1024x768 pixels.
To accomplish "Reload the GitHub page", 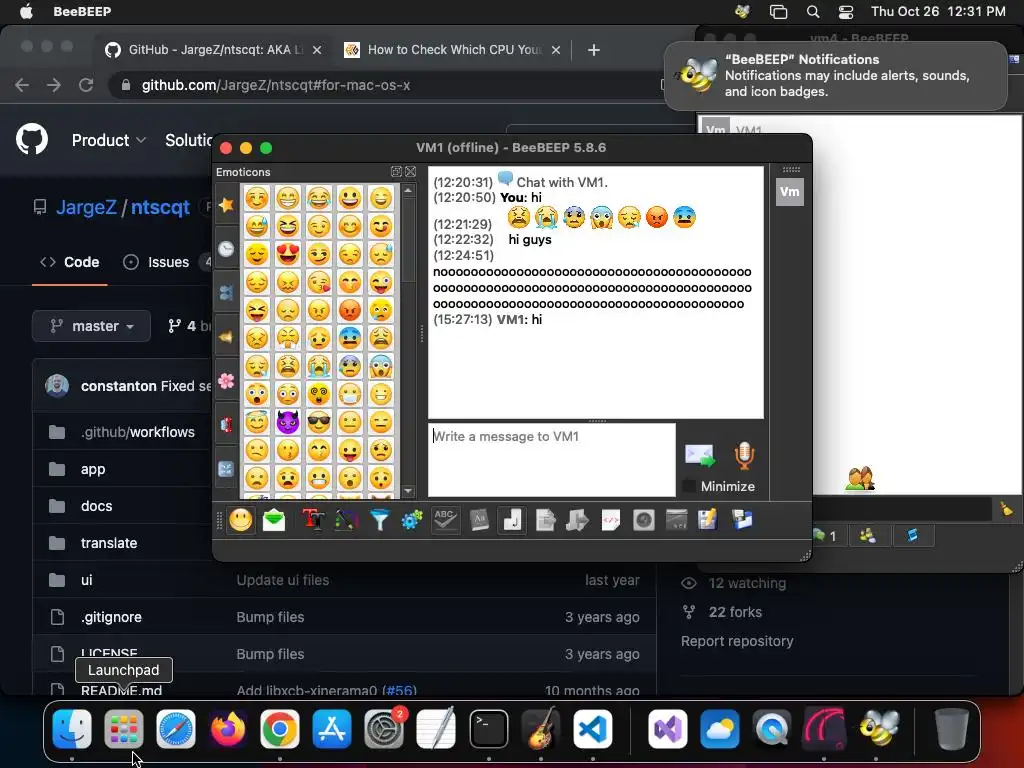I will point(86,85).
